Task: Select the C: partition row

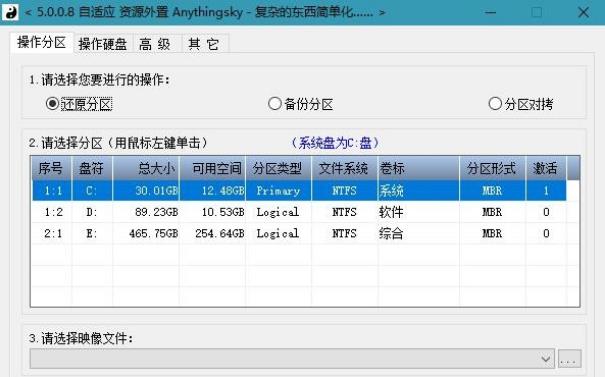Action: pyautogui.click(x=299, y=191)
